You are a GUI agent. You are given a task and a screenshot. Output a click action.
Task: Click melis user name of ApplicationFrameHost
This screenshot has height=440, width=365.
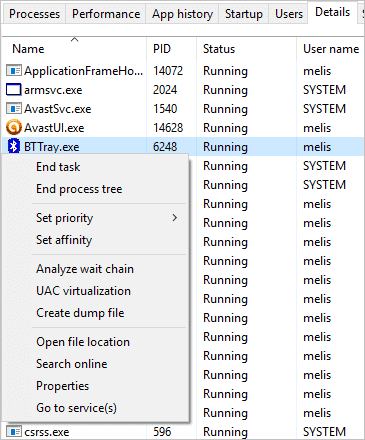[317, 71]
